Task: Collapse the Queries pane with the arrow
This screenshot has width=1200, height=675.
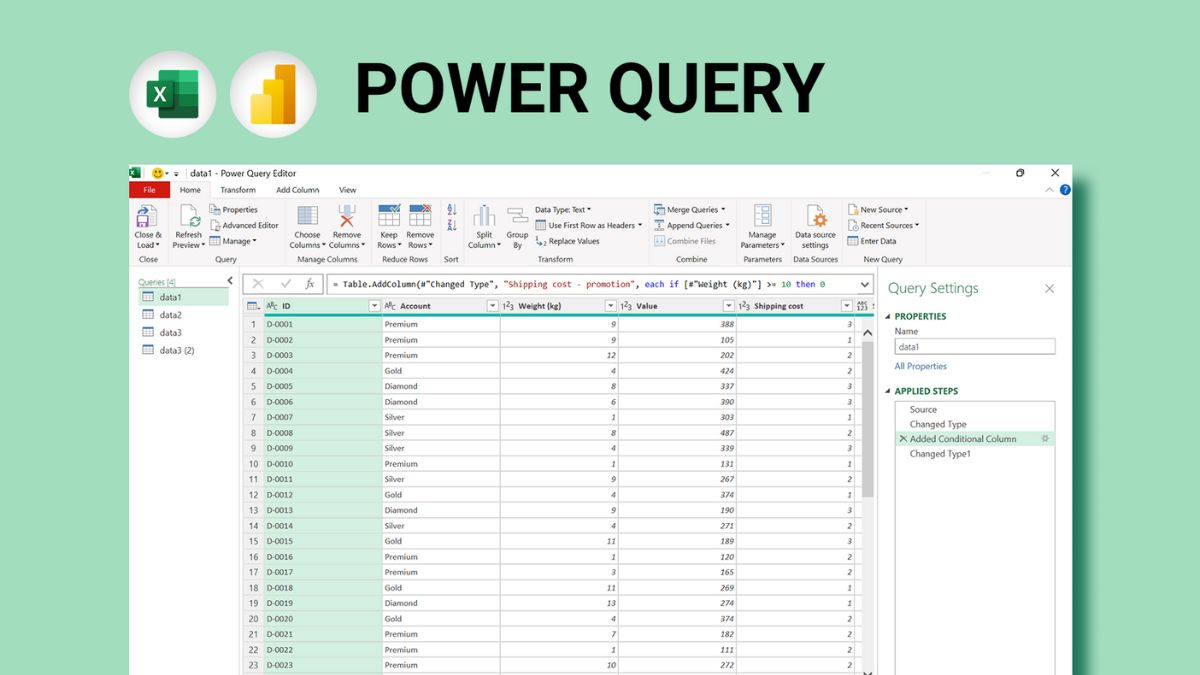Action: (x=231, y=281)
